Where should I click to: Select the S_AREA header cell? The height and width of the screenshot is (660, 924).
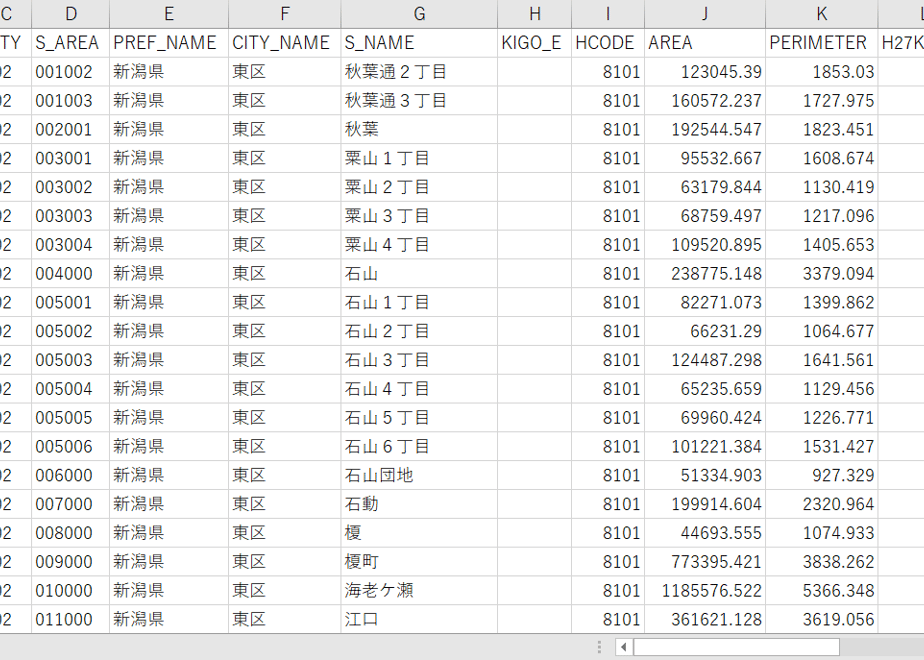[x=71, y=43]
